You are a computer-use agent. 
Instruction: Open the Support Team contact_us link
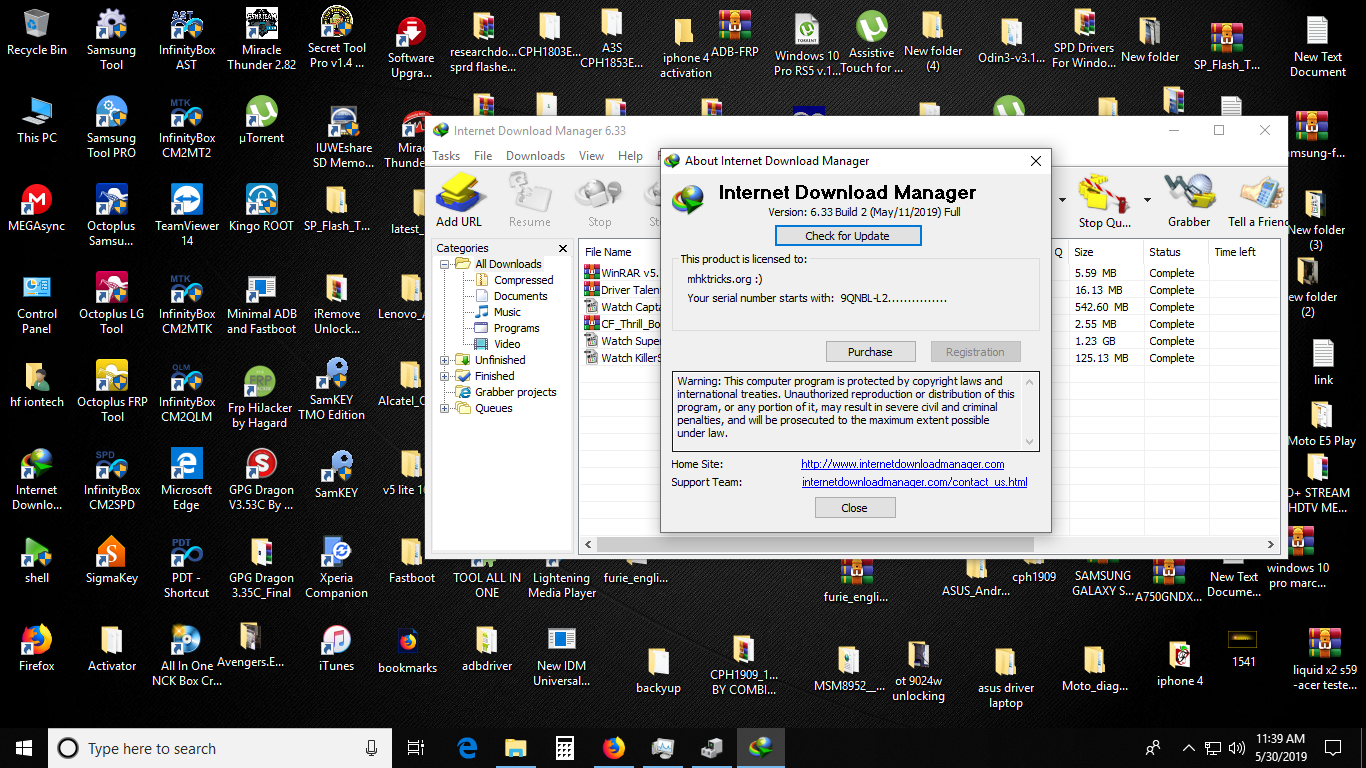click(x=915, y=482)
